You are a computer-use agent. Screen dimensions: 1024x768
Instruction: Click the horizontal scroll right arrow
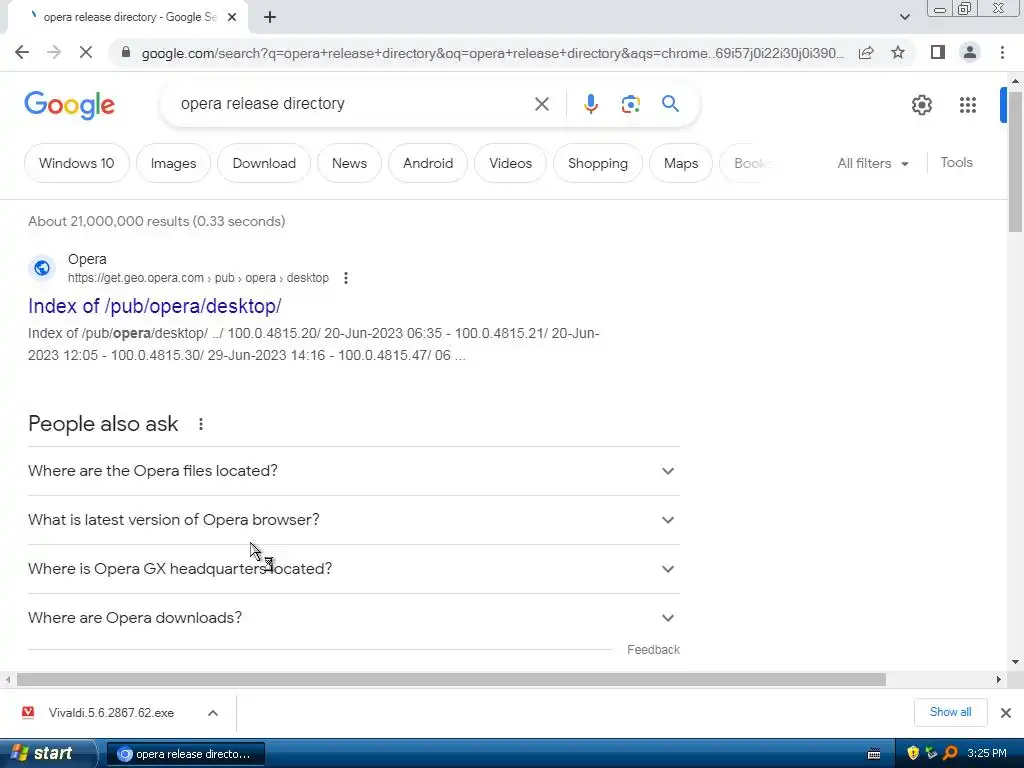[x=999, y=680]
